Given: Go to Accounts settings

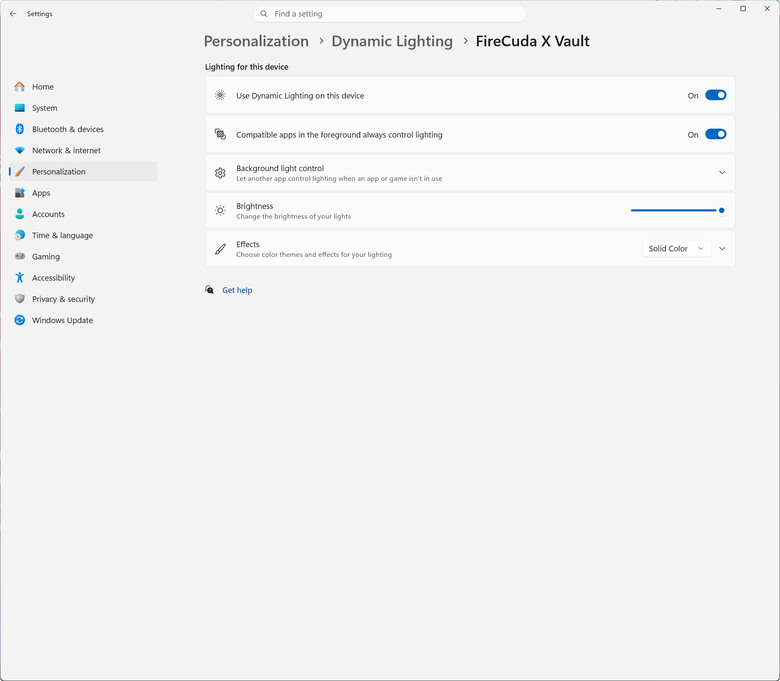Looking at the screenshot, I should pos(83,214).
